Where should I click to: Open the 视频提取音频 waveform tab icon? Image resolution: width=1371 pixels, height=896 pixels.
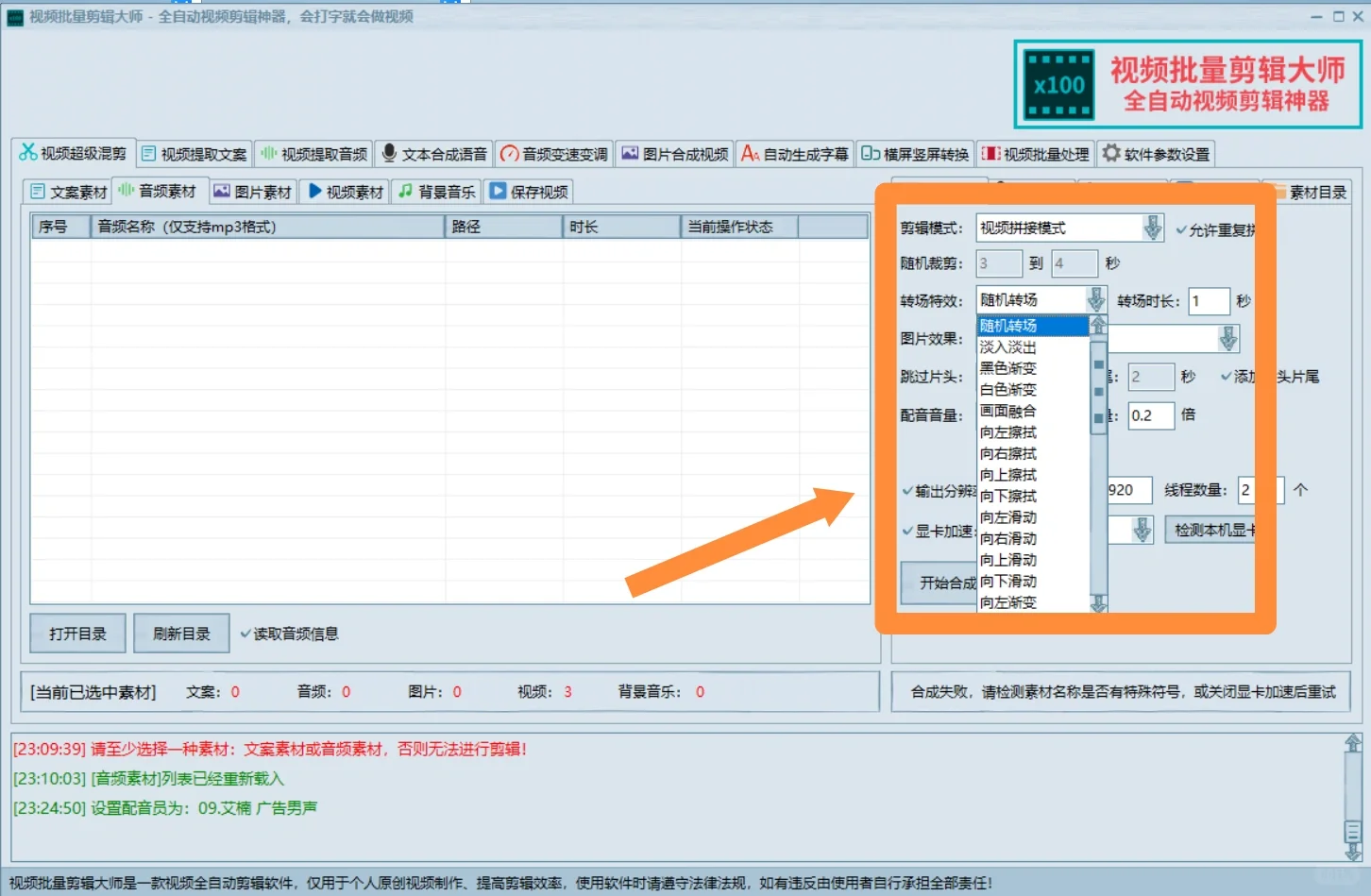coord(269,153)
